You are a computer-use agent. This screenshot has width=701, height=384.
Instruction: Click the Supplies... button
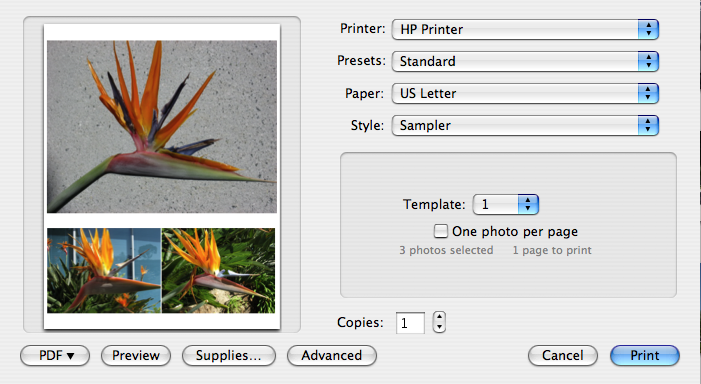[x=229, y=355]
